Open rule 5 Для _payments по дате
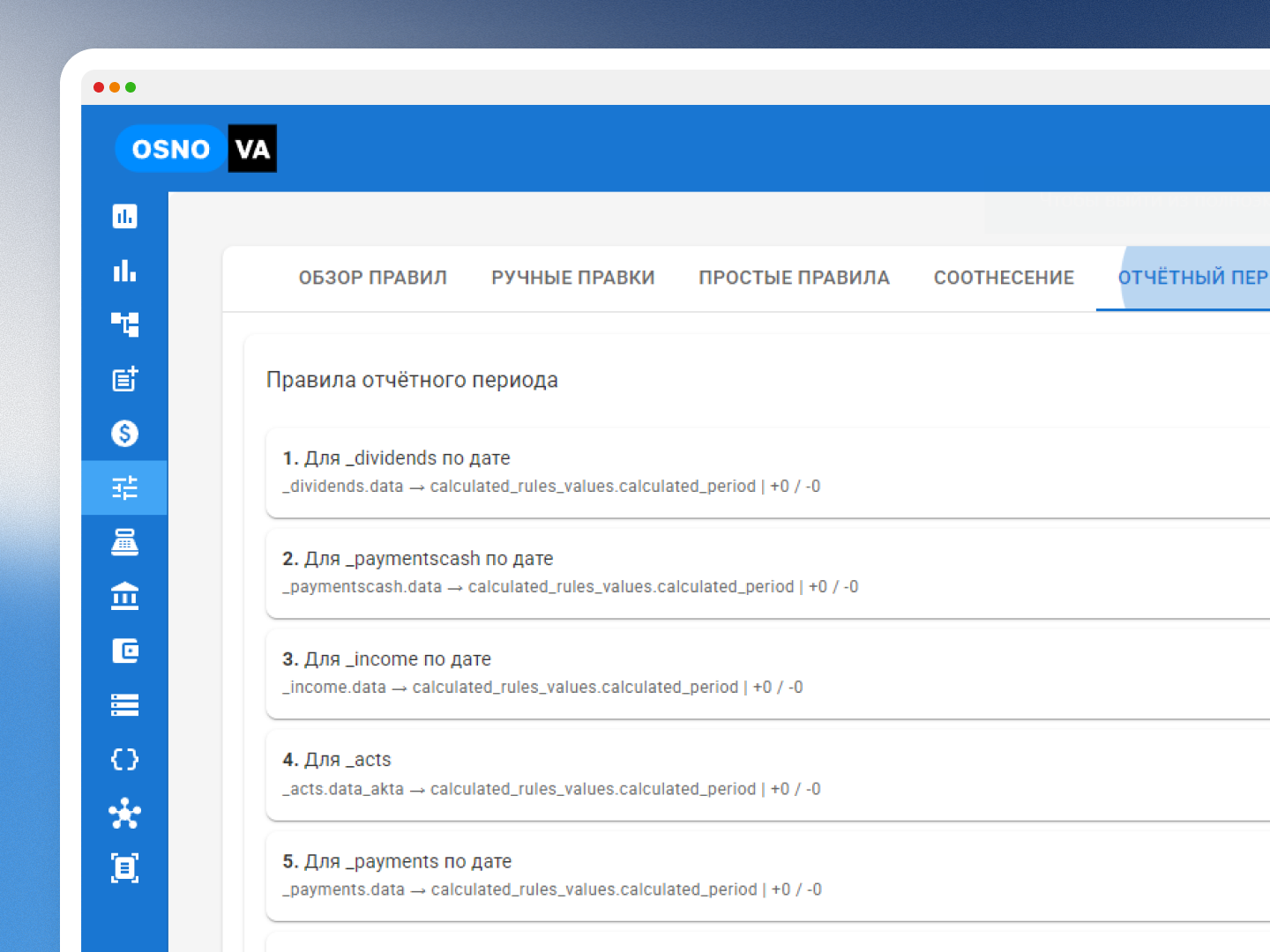The width and height of the screenshot is (1270, 952). tap(767, 875)
